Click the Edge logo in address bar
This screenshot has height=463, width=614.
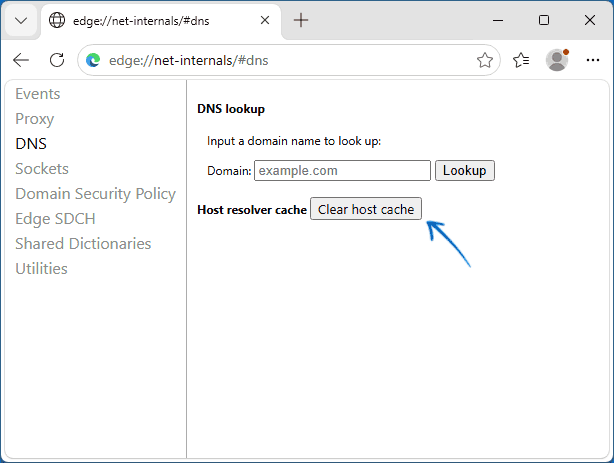(x=93, y=60)
